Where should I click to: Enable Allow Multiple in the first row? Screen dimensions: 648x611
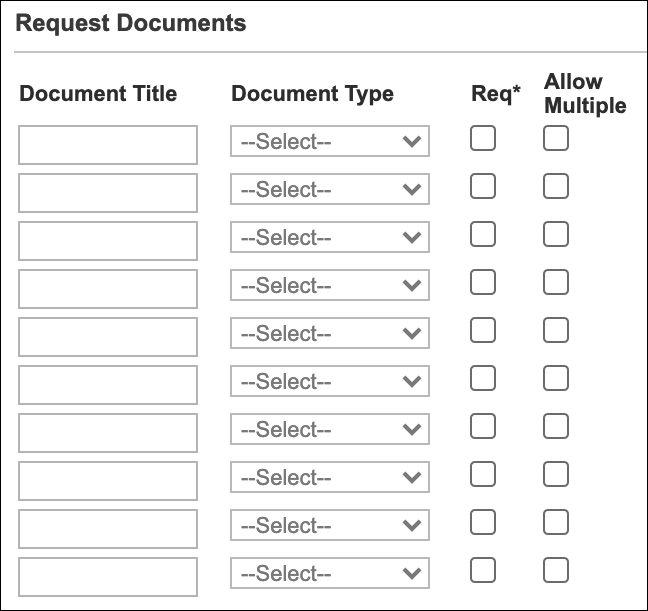556,138
